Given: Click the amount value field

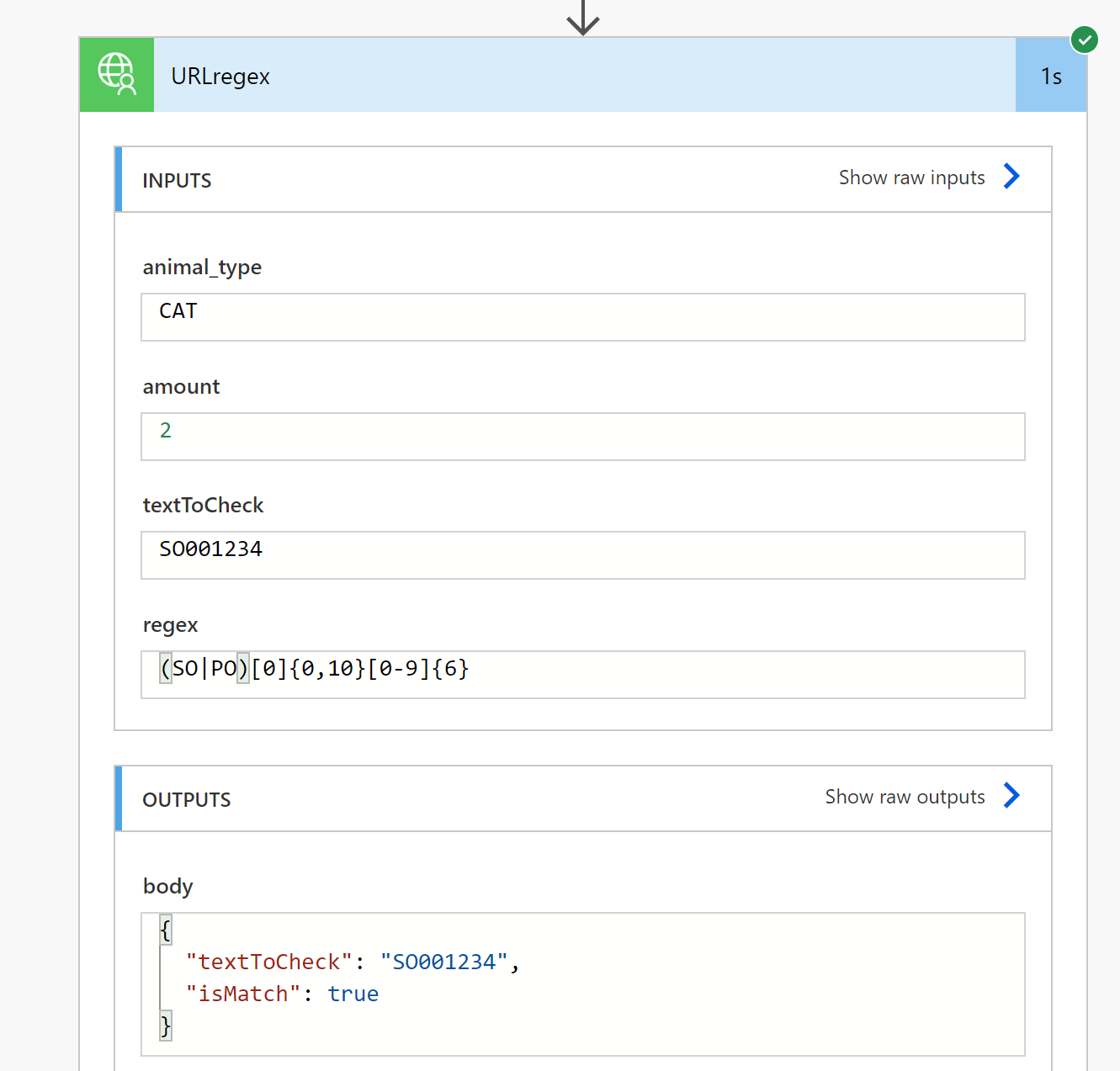Looking at the screenshot, I should [582, 437].
